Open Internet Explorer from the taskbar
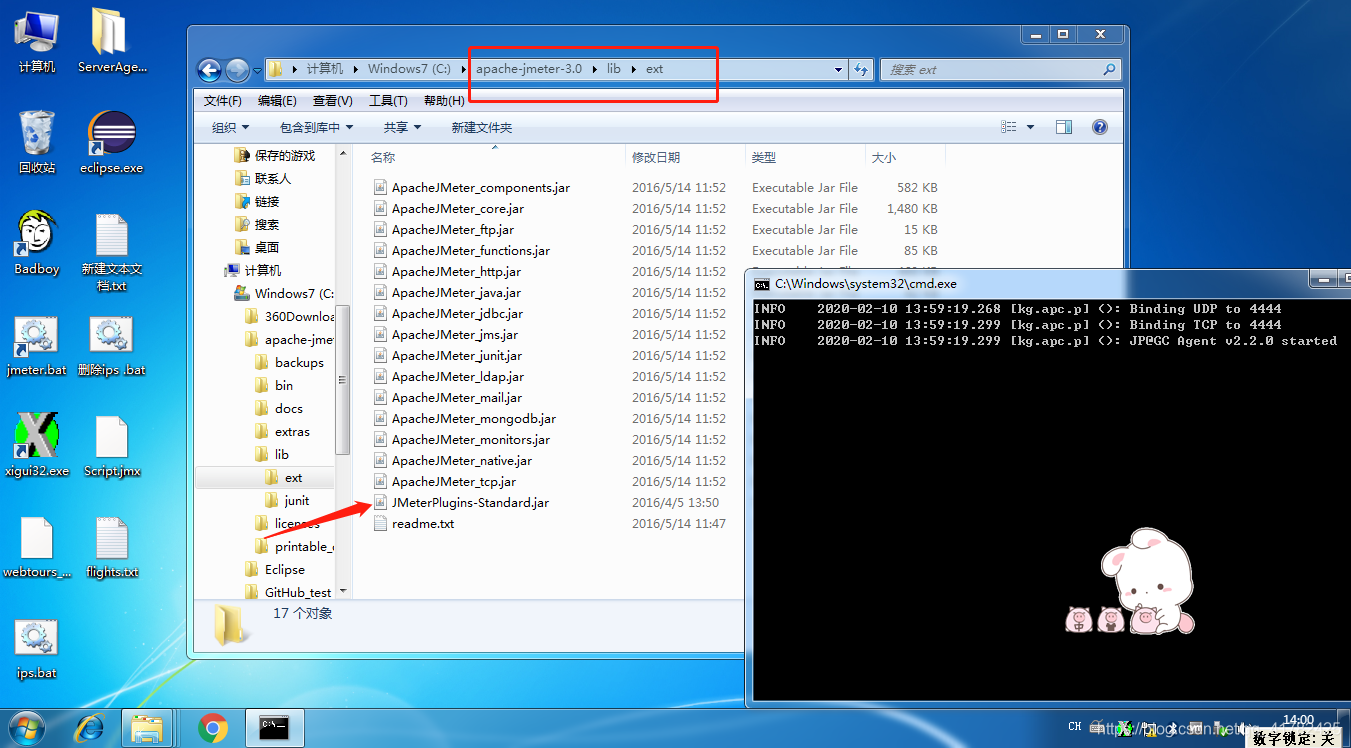1351x748 pixels. tap(89, 728)
